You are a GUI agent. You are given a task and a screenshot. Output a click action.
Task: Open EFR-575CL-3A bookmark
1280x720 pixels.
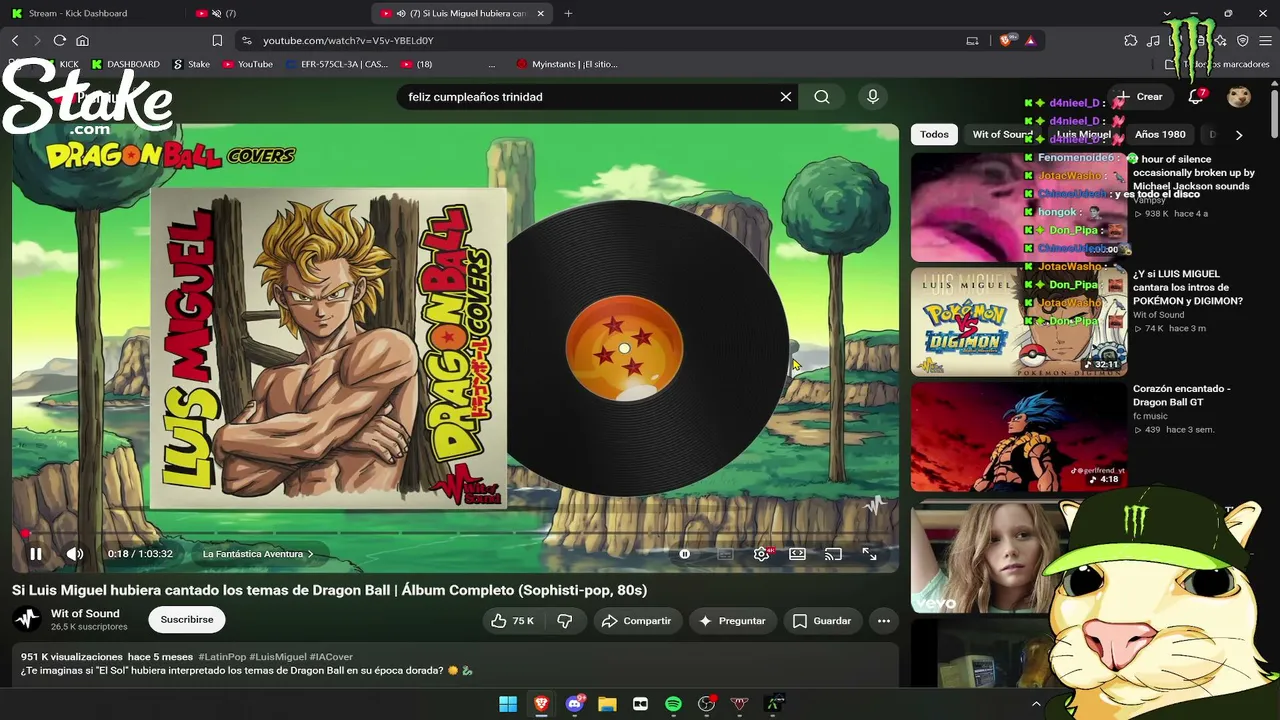tap(337, 64)
